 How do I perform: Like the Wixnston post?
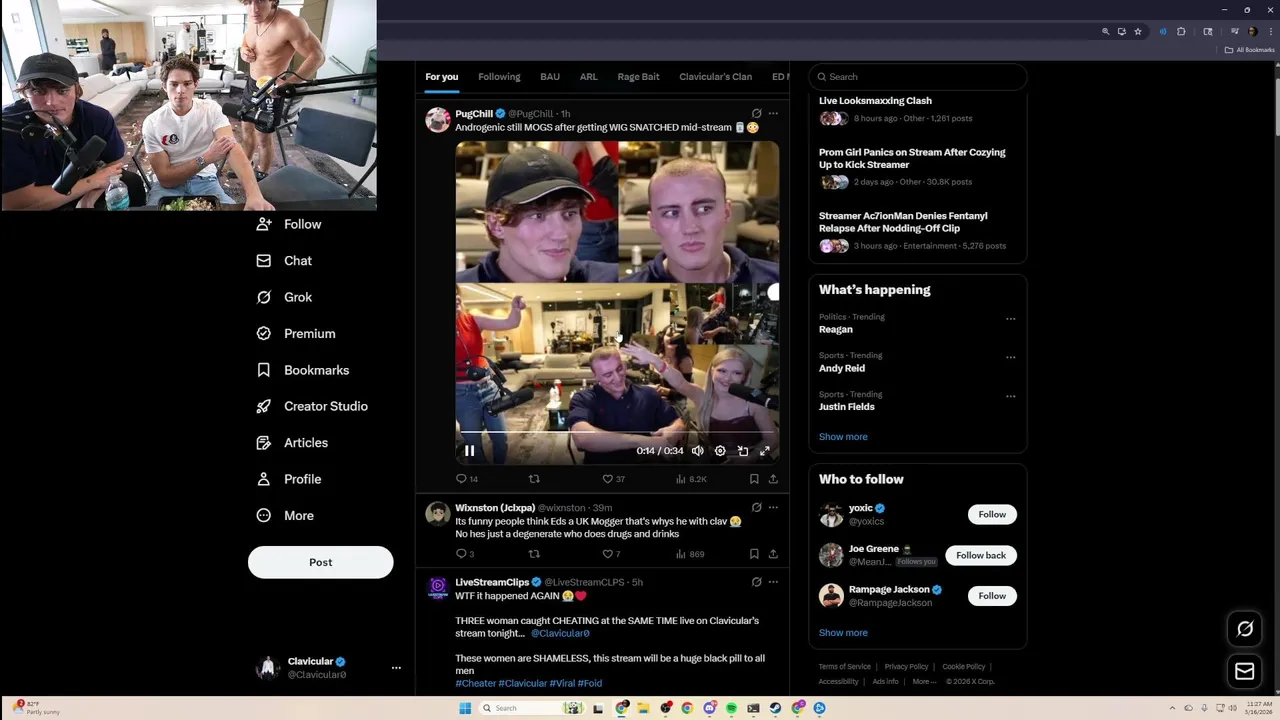click(611, 554)
